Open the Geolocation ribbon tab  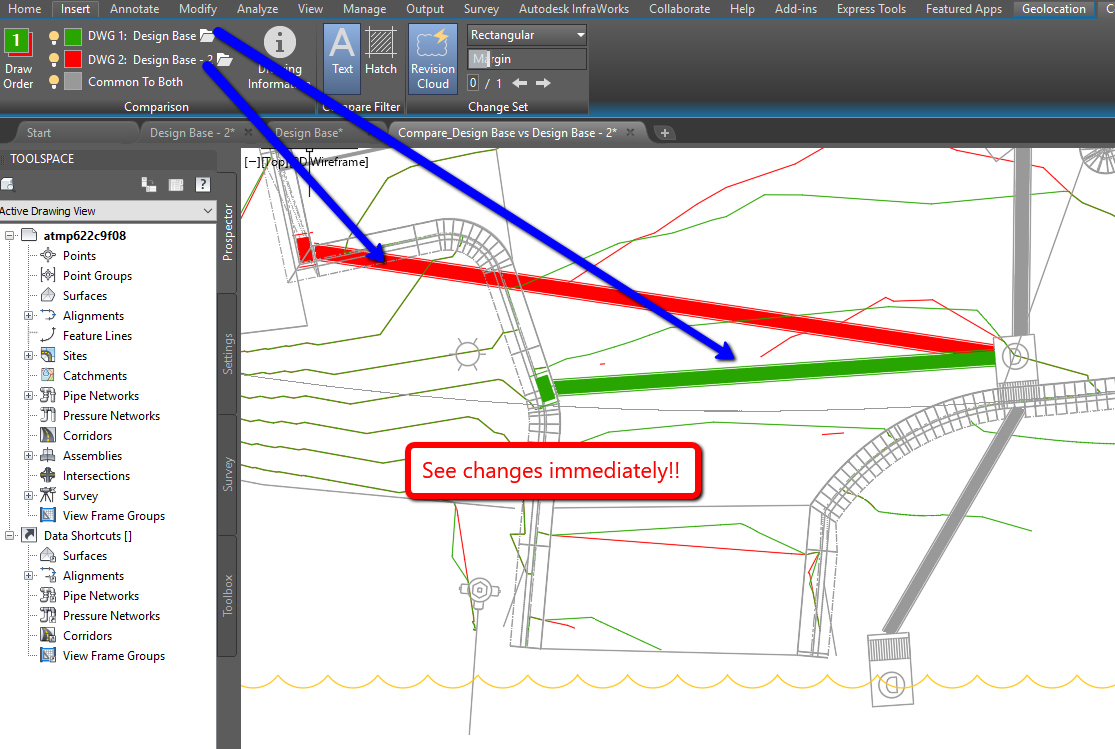1054,9
